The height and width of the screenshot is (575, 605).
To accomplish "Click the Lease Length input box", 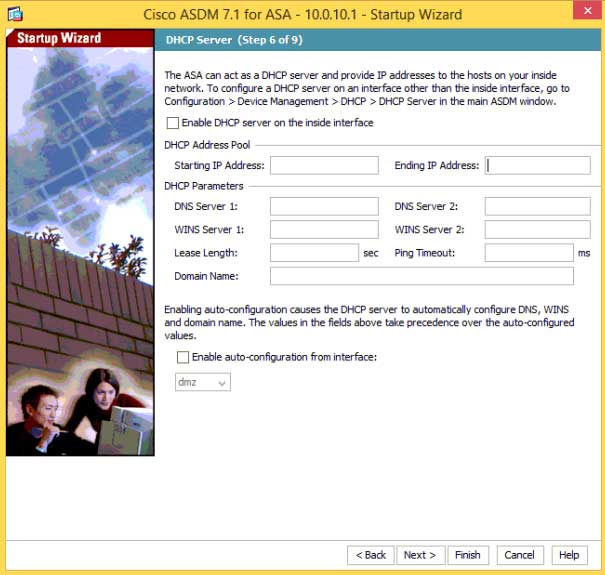I will coord(314,253).
